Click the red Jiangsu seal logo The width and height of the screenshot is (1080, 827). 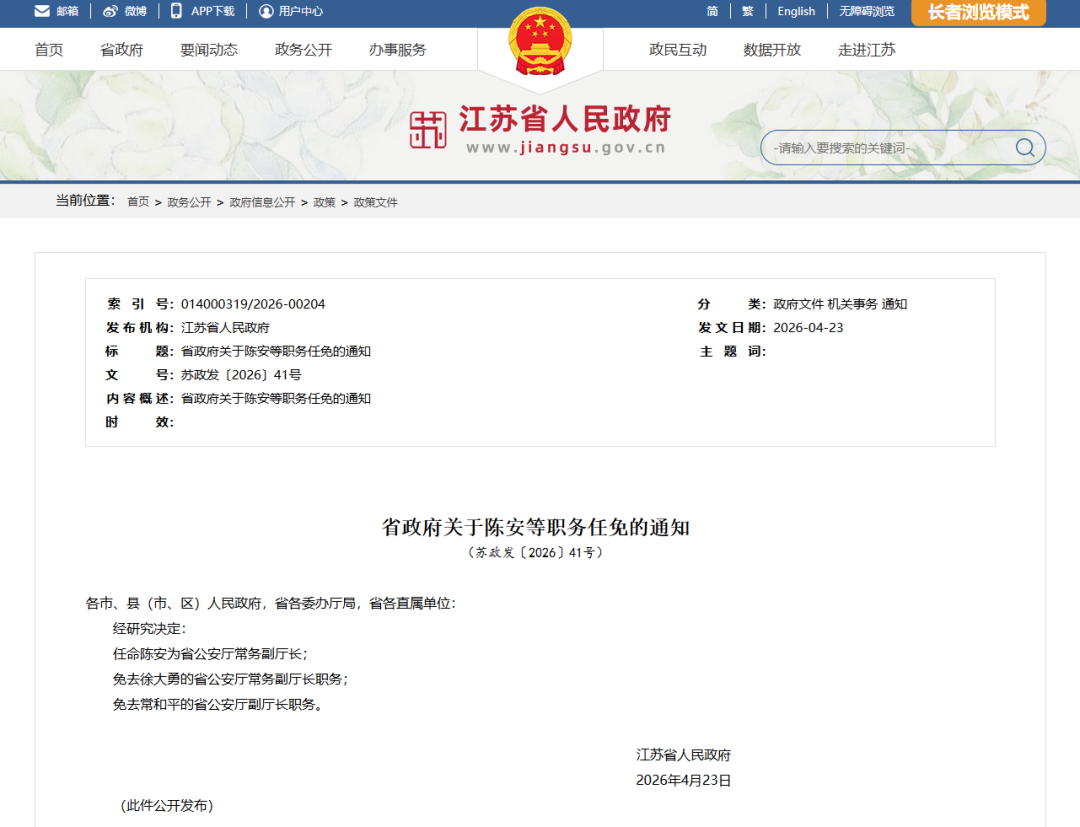tap(428, 130)
